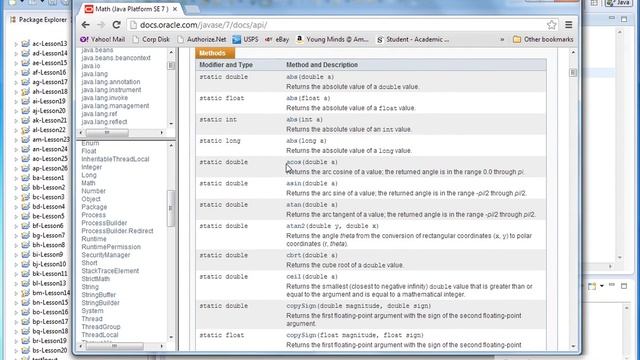Expand the bn-Lesson15 project

click(x=16, y=303)
